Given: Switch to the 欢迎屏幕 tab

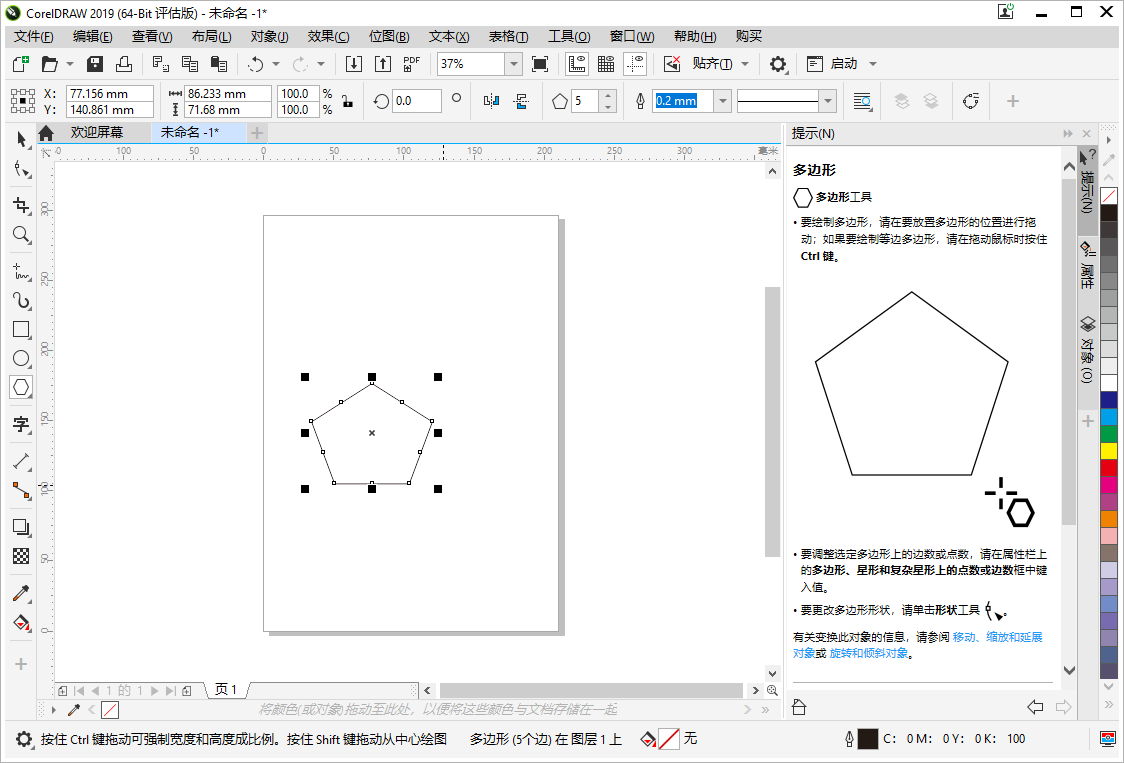Looking at the screenshot, I should [x=98, y=131].
